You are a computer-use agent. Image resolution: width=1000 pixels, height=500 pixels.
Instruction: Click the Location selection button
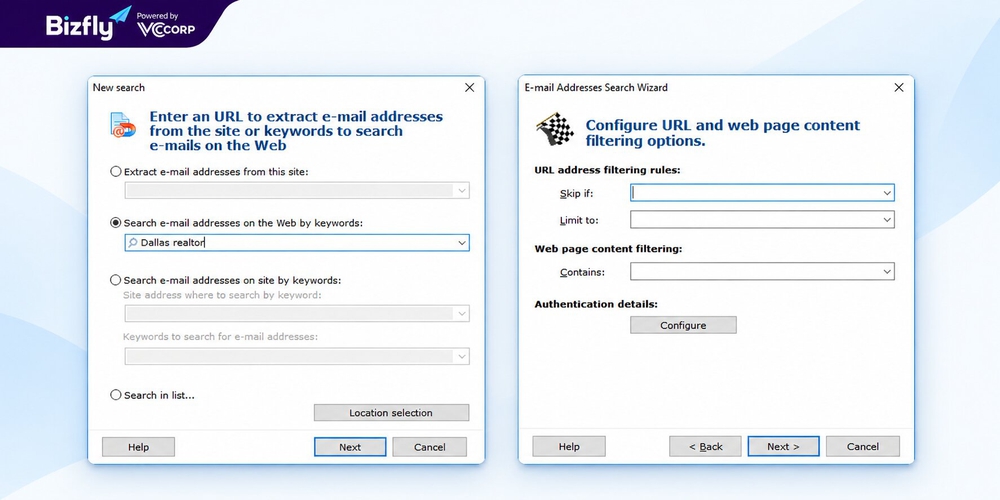[391, 413]
